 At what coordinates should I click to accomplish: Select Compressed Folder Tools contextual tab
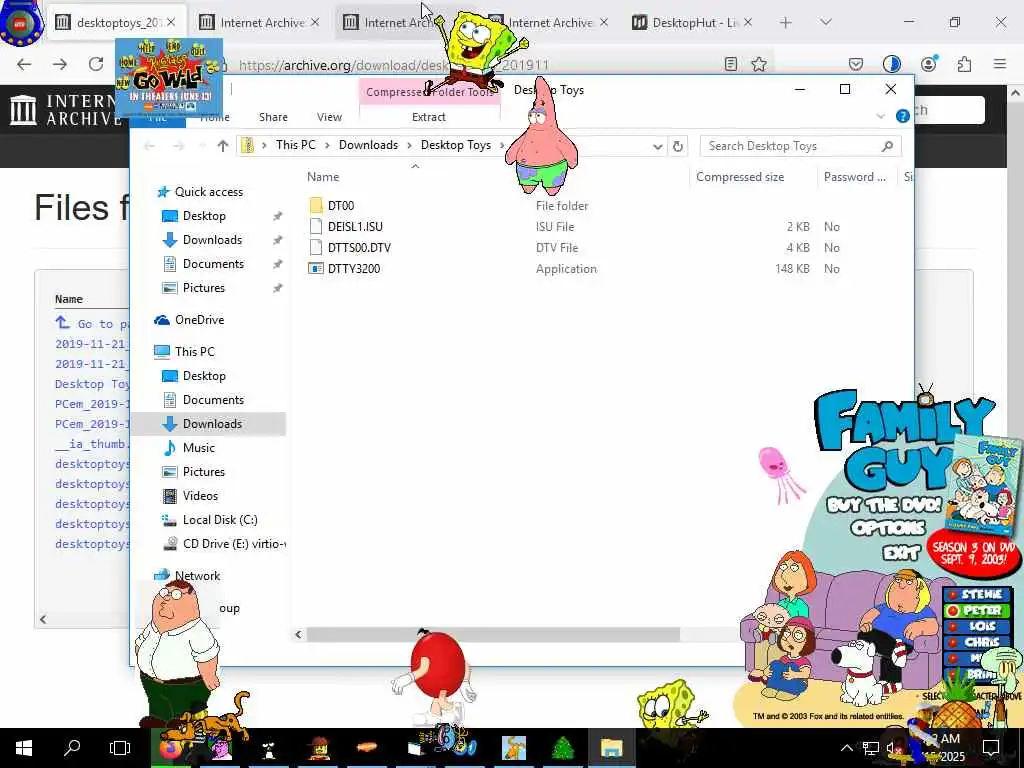429,92
